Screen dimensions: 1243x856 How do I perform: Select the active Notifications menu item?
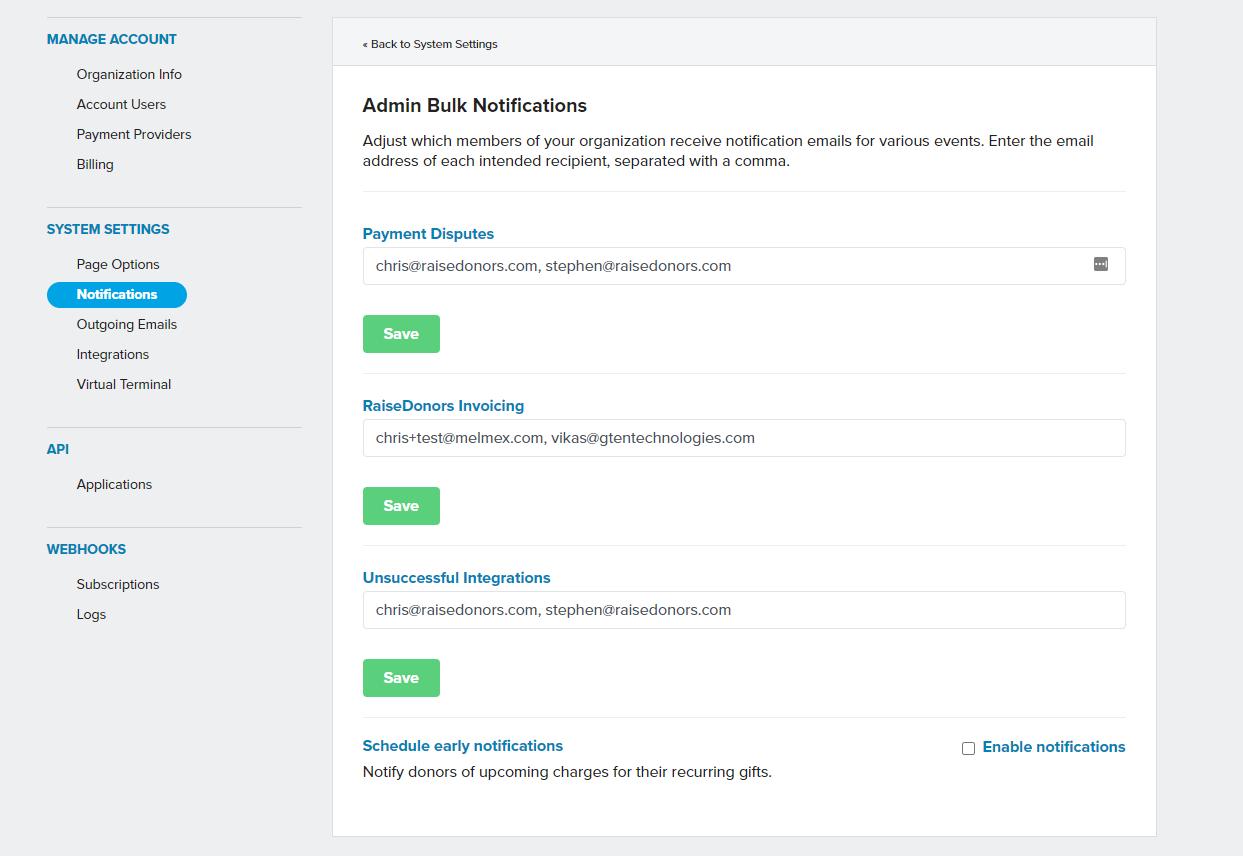117,294
